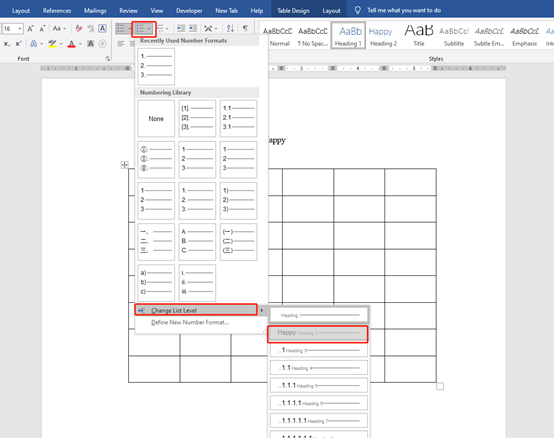Viewport: 554px width, 438px height.
Task: Open the font color dropdown arrow
Action: pos(80,44)
